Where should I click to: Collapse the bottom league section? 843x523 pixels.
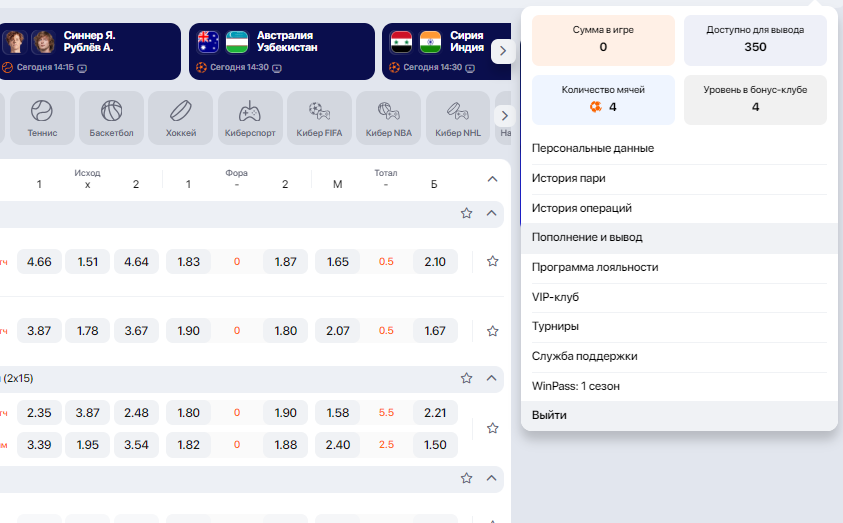click(x=491, y=478)
